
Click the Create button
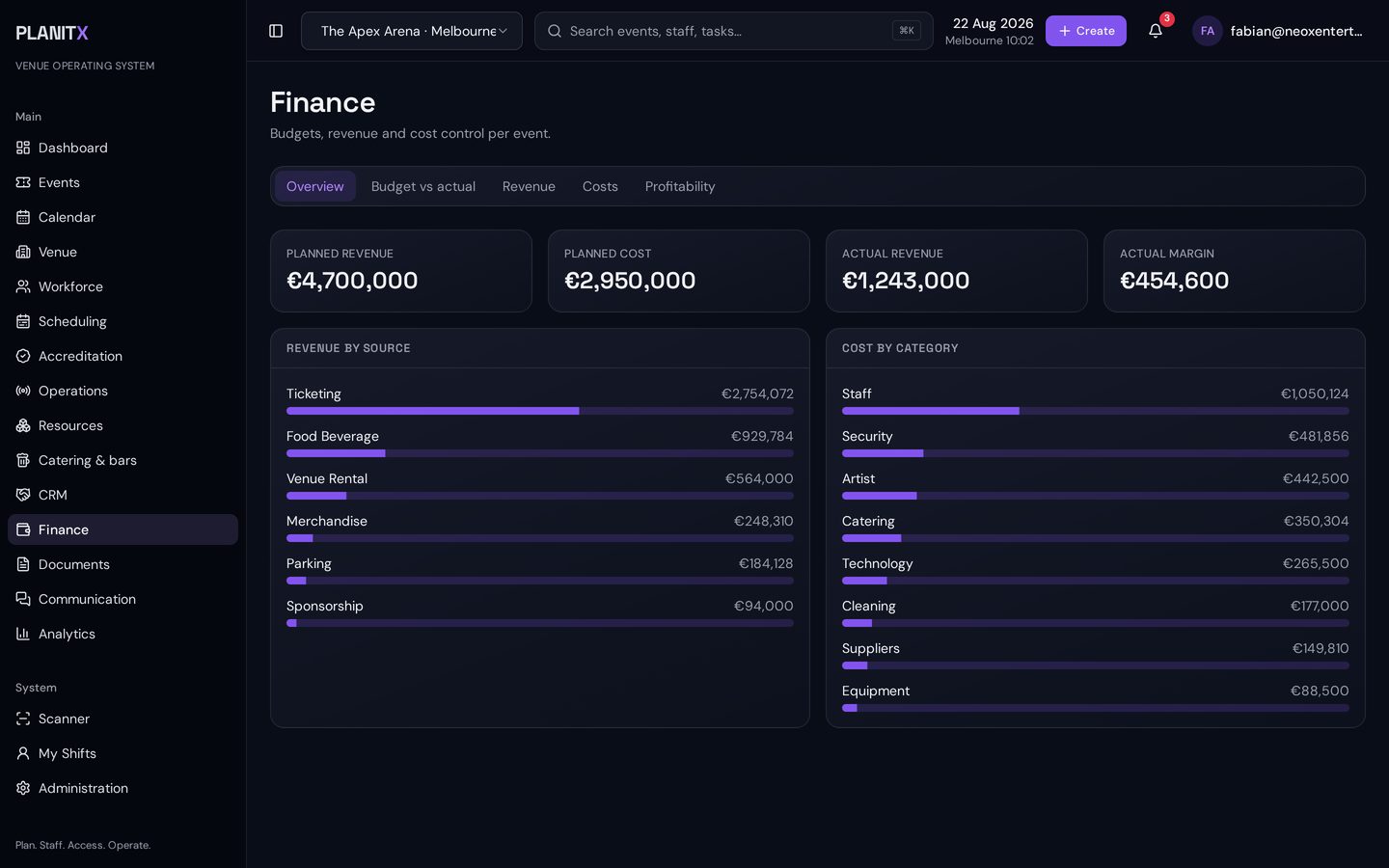pos(1086,31)
